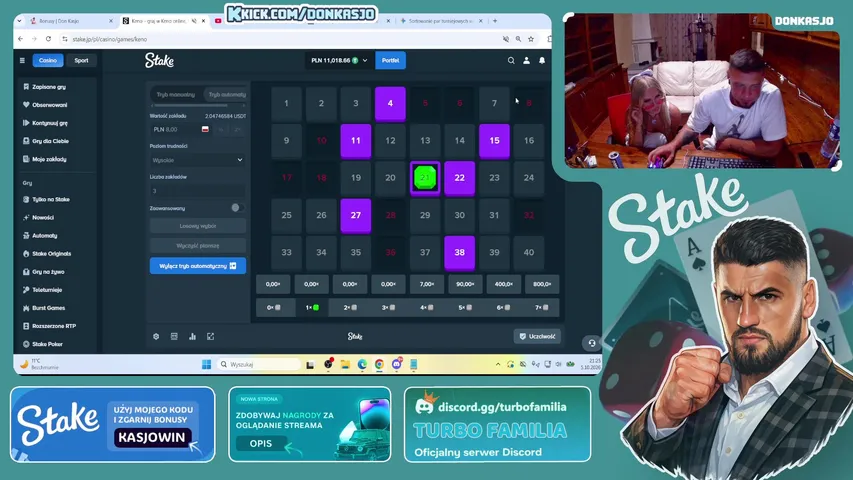Image resolution: width=853 pixels, height=480 pixels.
Task: Switch to the Casino tab
Action: pos(48,60)
